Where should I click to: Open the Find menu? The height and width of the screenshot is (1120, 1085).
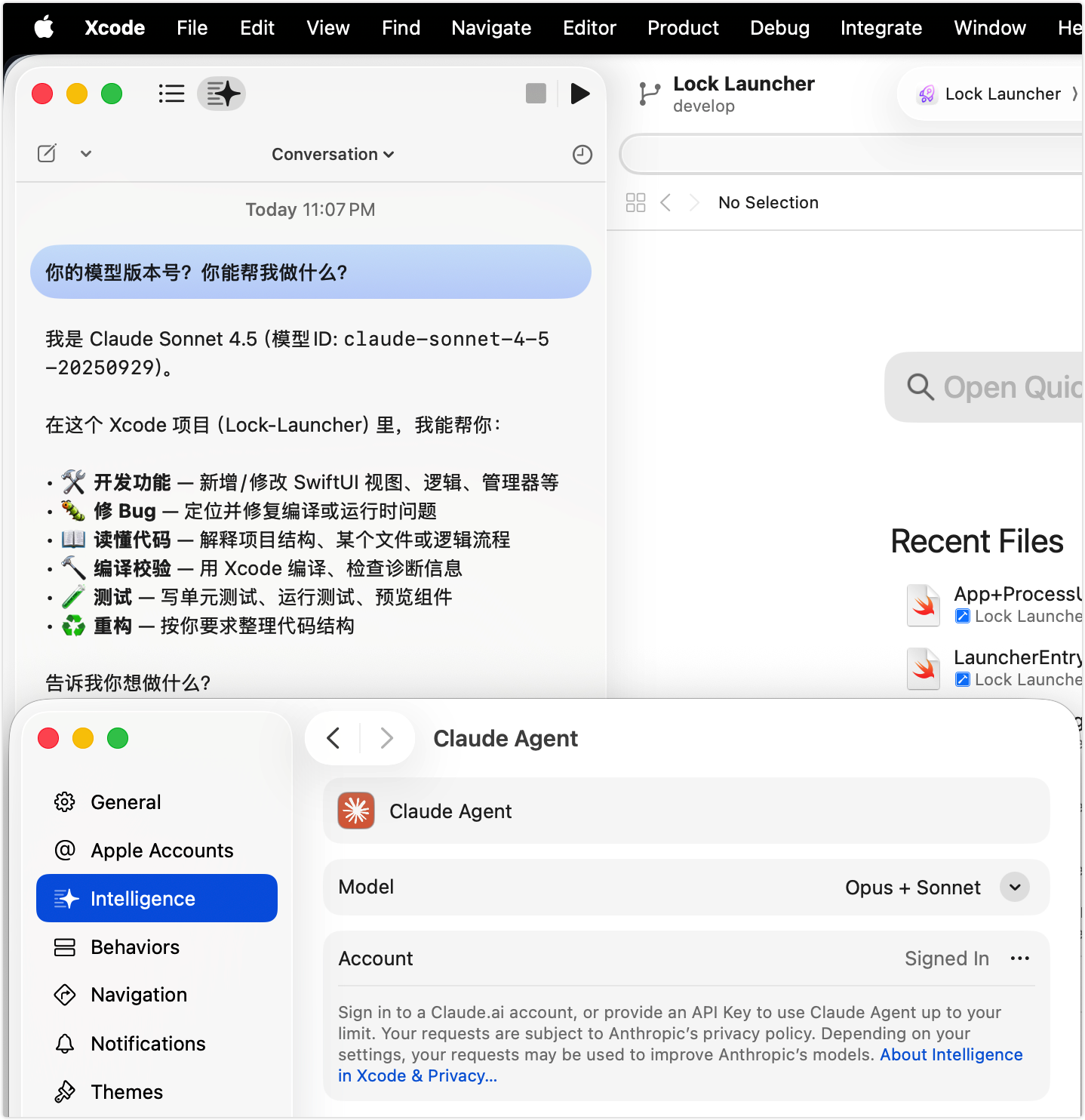tap(401, 28)
